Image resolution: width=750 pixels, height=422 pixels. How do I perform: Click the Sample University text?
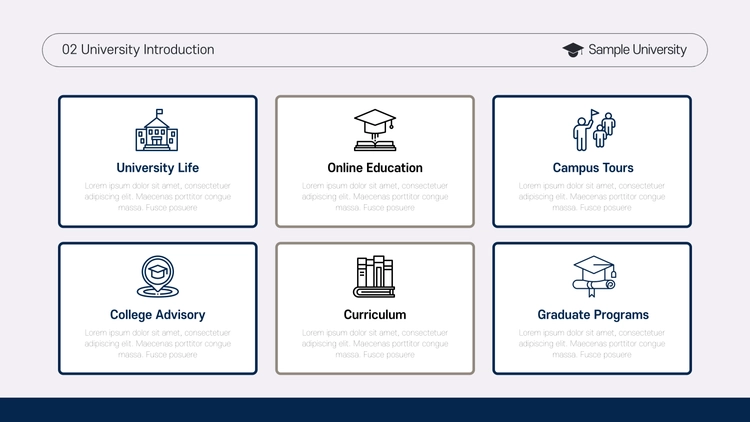tap(638, 50)
